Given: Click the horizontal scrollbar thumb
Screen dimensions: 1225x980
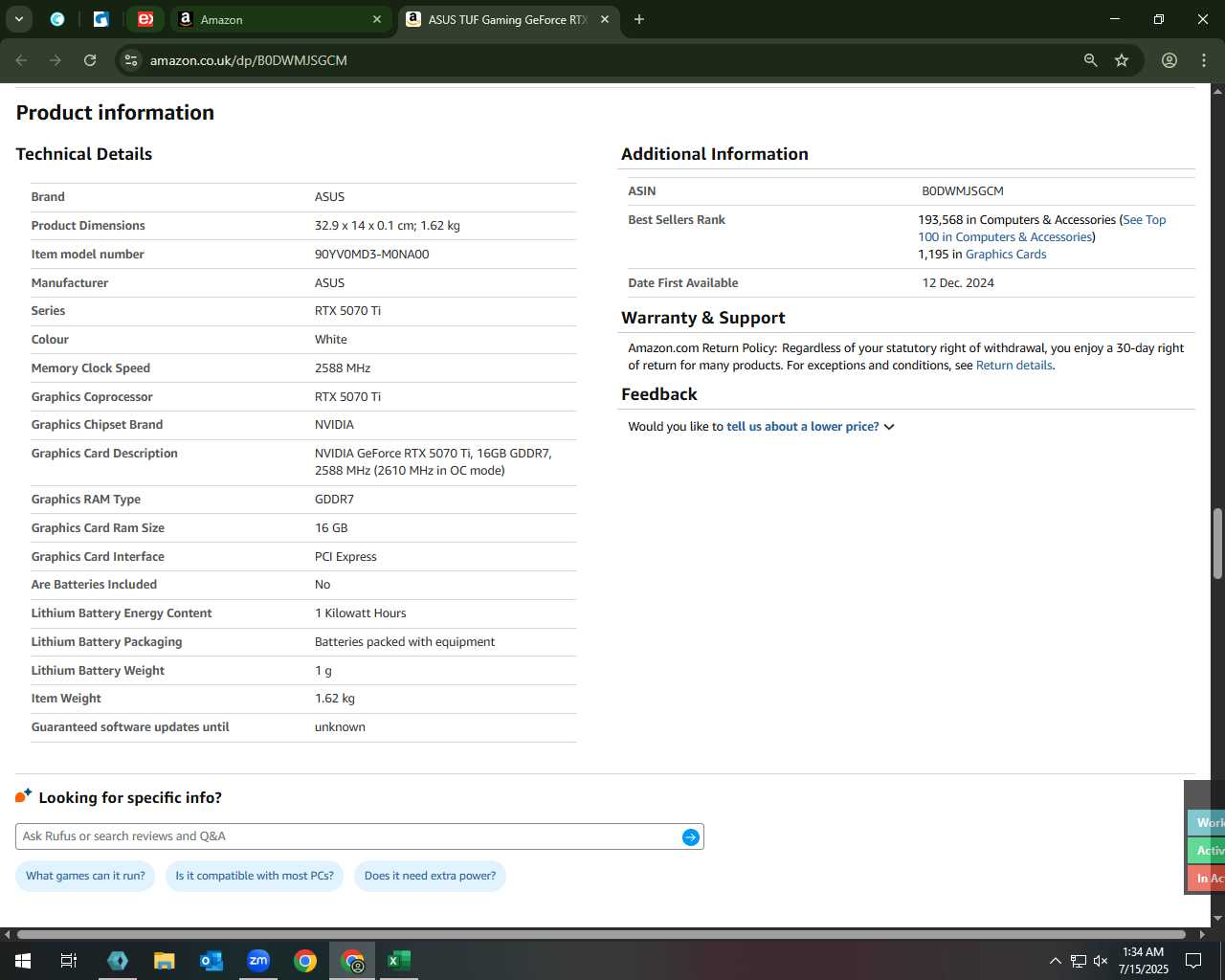Looking at the screenshot, I should coord(601,934).
